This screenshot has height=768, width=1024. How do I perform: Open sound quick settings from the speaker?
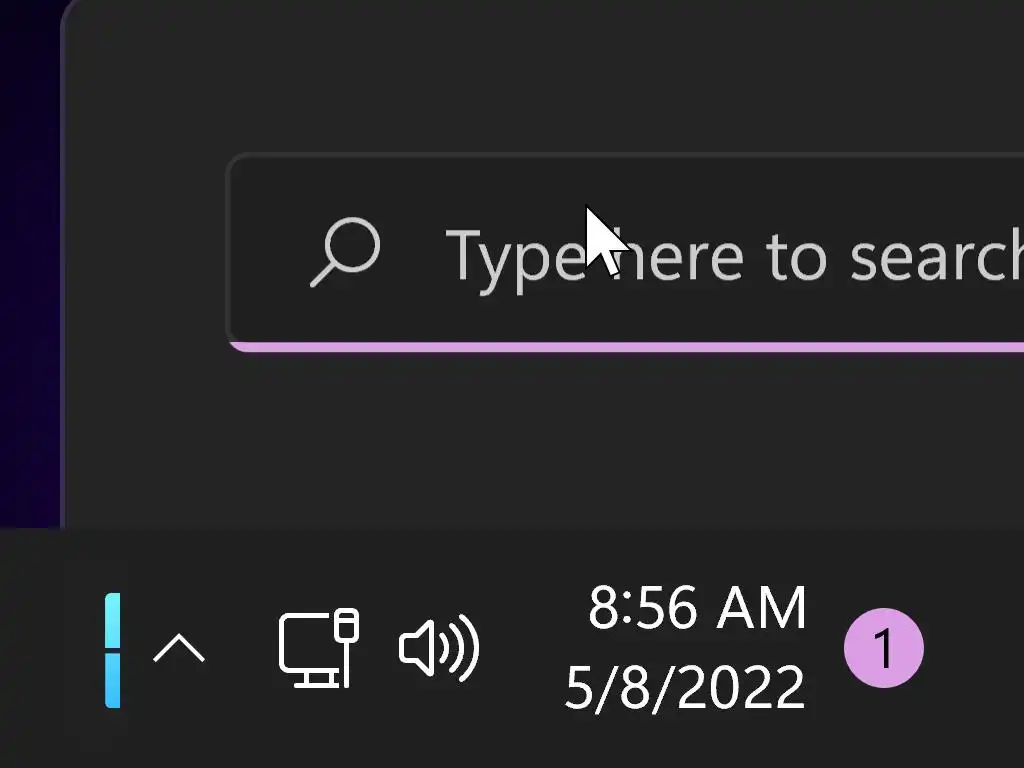pyautogui.click(x=439, y=648)
